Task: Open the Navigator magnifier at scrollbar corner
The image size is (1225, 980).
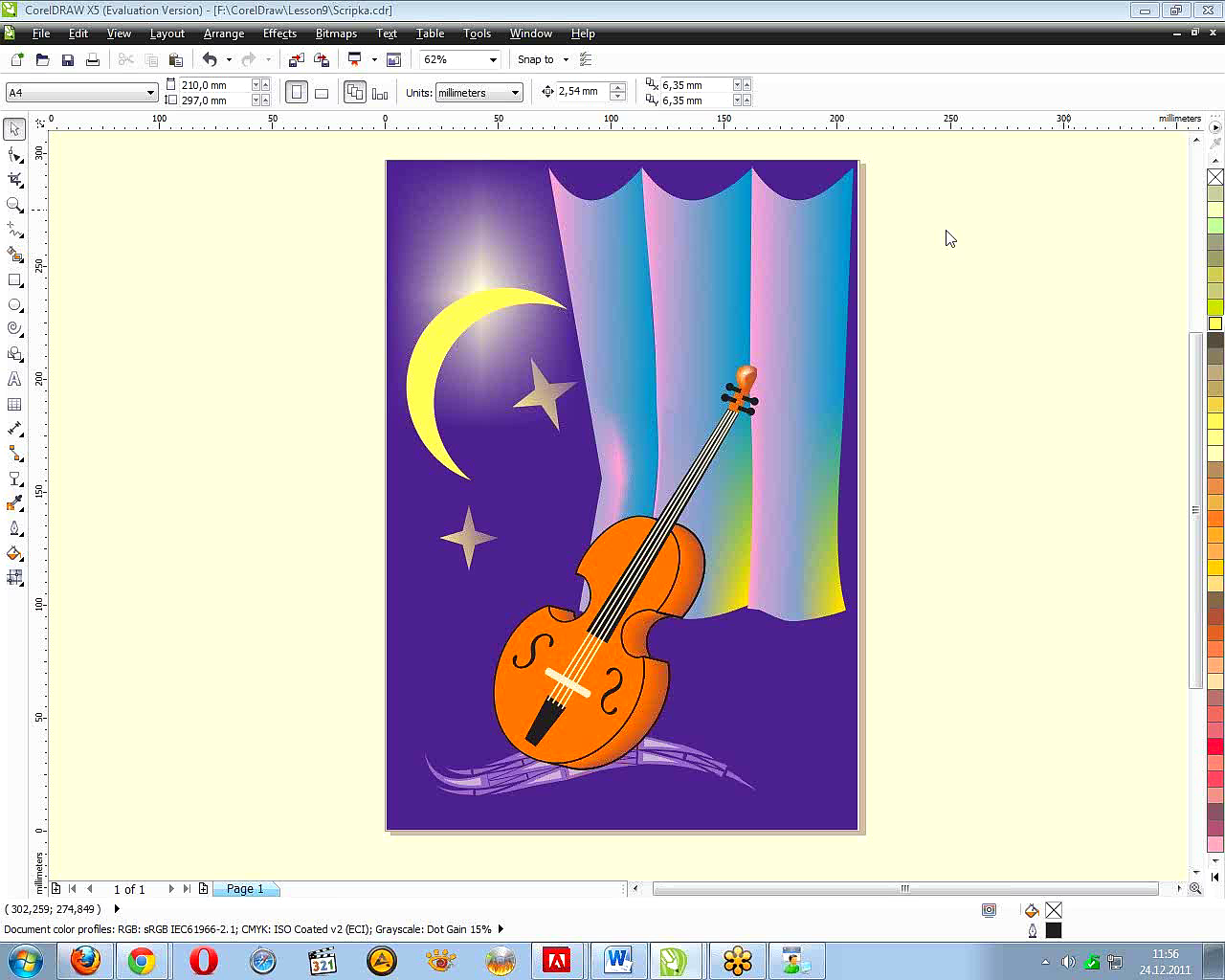Action: pyautogui.click(x=1195, y=889)
